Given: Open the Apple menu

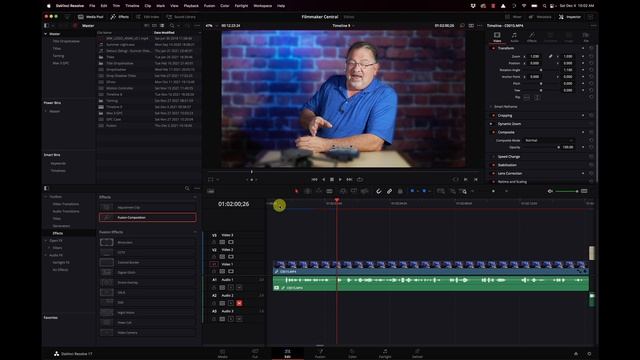Looking at the screenshot, I should tap(49, 6).
